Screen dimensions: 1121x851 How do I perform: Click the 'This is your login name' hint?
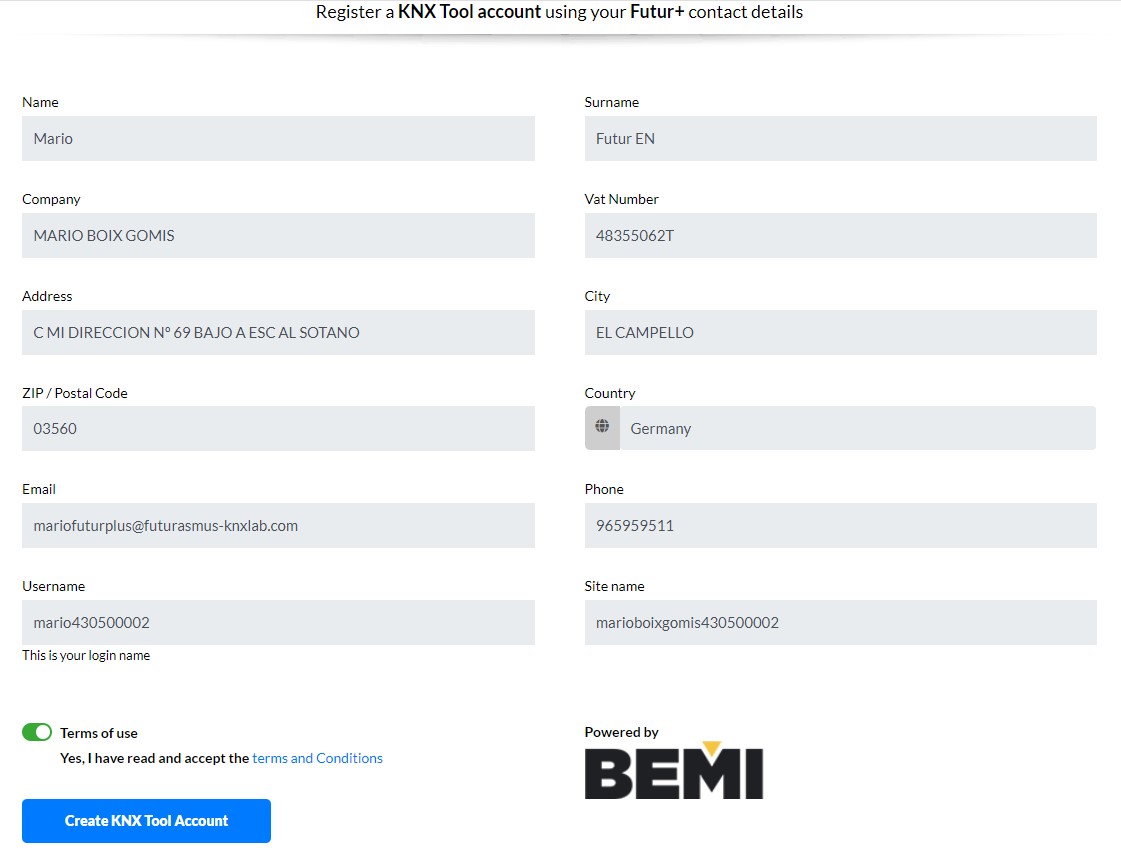tap(86, 656)
